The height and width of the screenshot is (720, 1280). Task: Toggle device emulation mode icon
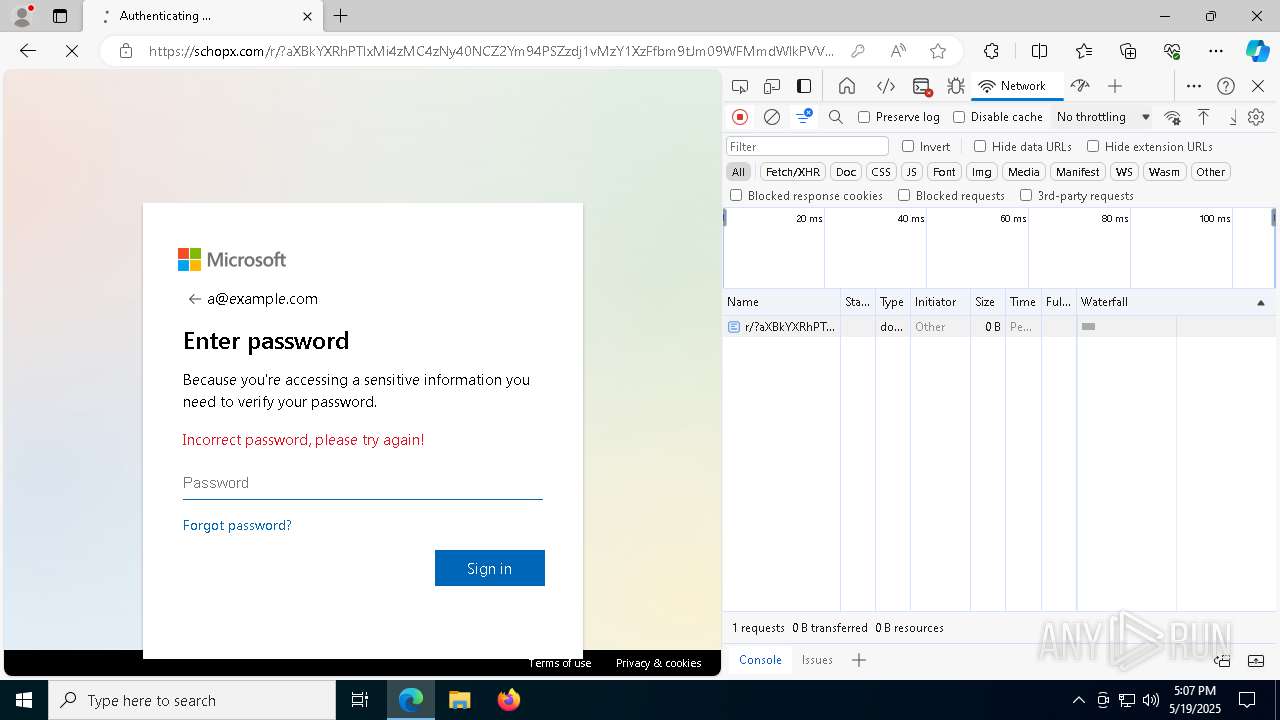pyautogui.click(x=772, y=86)
